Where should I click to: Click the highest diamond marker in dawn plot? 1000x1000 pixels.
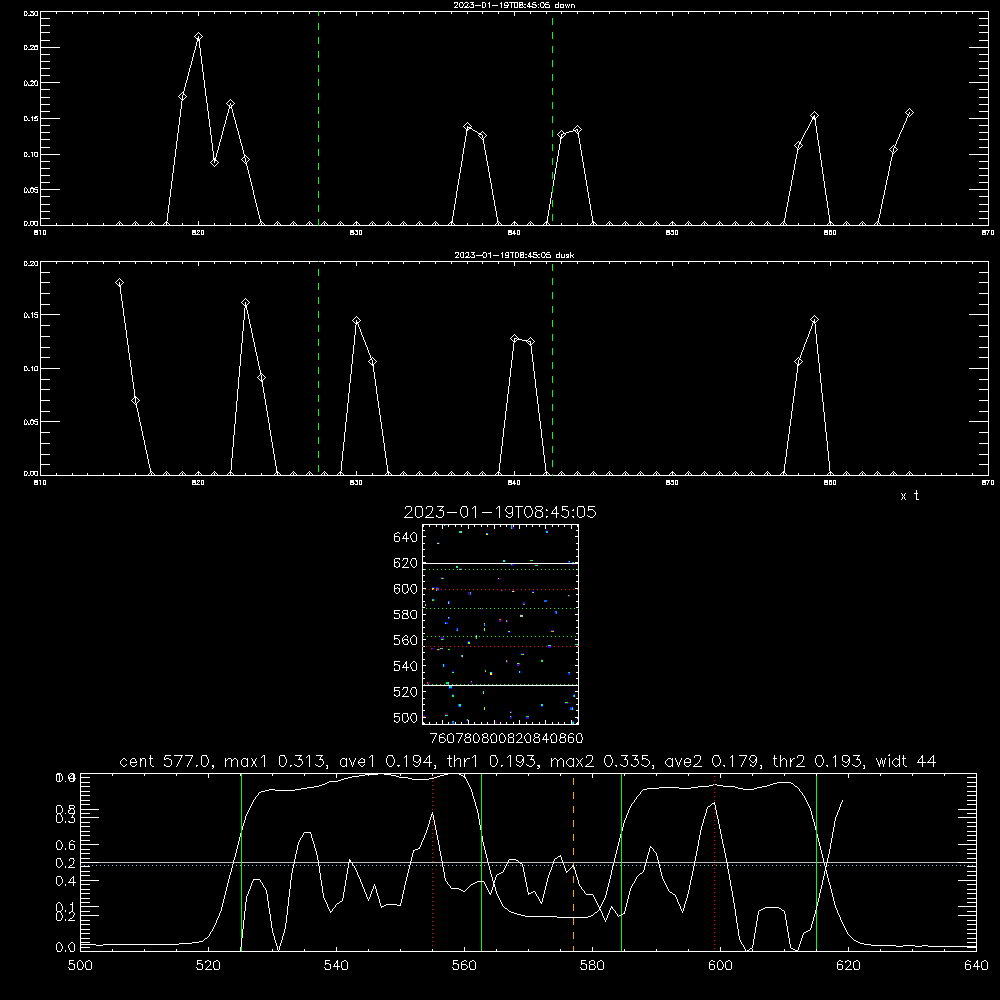tap(198, 37)
